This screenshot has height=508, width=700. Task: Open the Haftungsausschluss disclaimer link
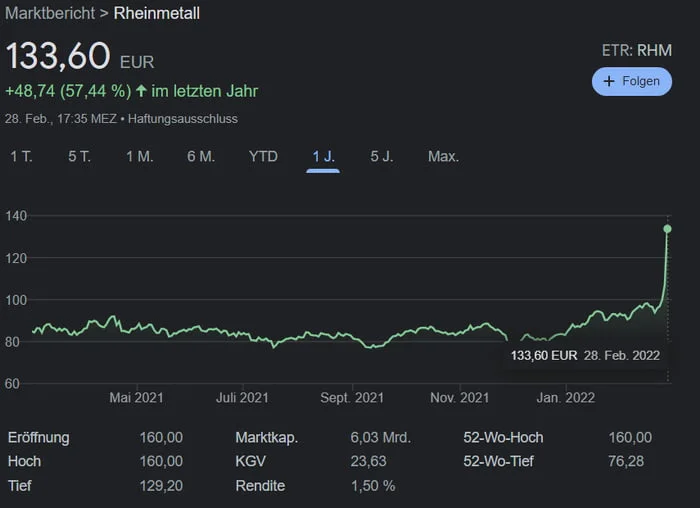pos(183,119)
